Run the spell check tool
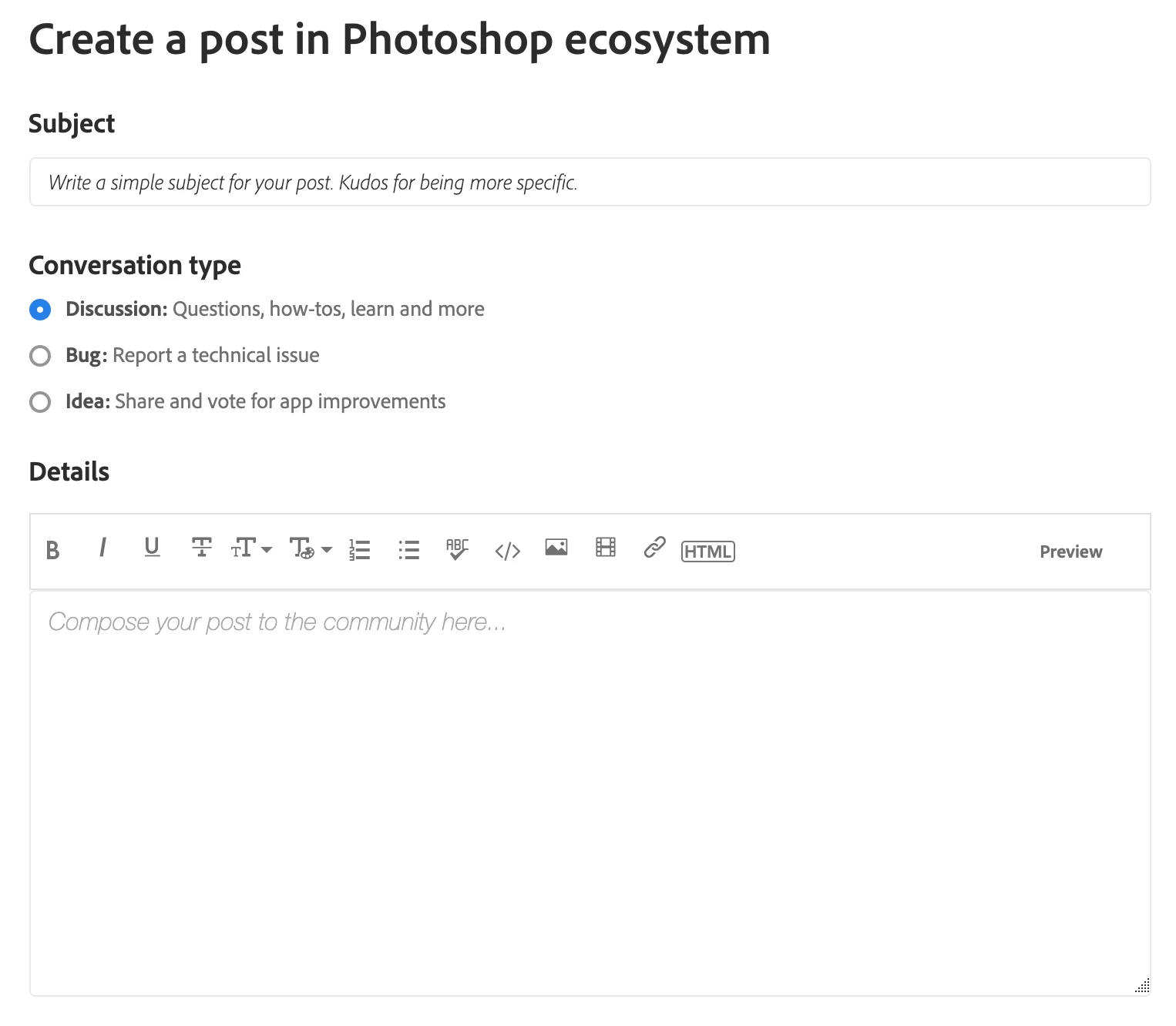This screenshot has width=1176, height=1026. [x=457, y=549]
